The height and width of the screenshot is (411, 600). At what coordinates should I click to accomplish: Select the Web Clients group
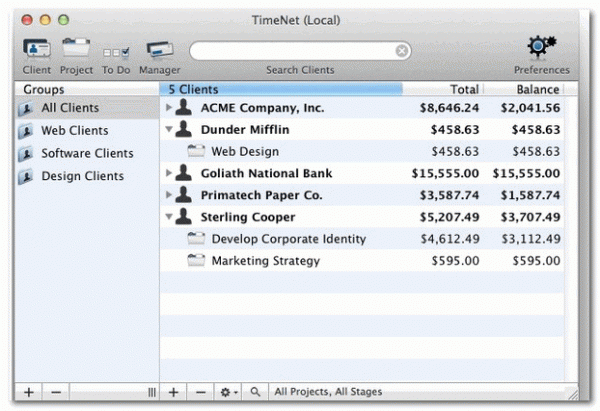click(x=87, y=130)
